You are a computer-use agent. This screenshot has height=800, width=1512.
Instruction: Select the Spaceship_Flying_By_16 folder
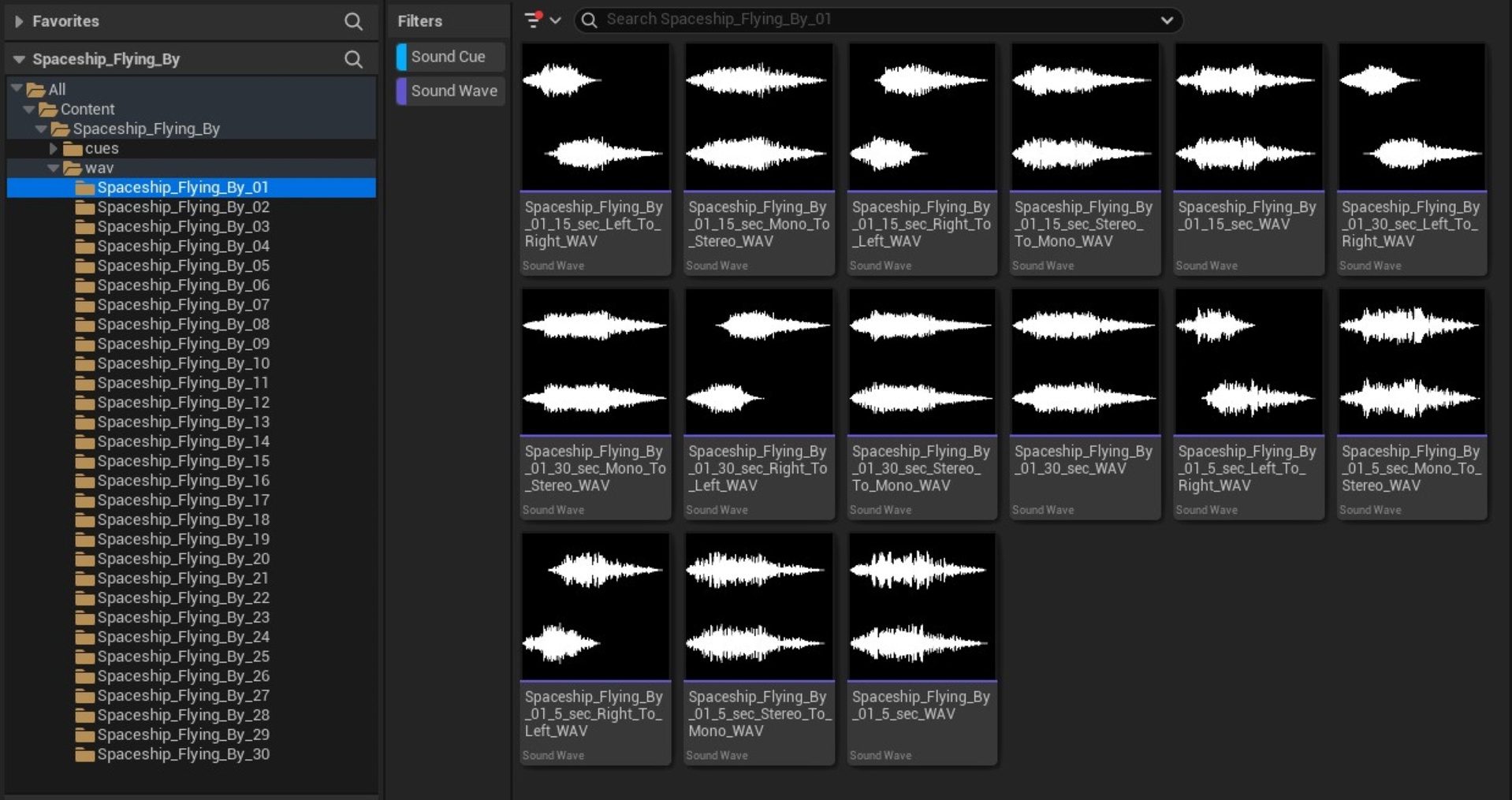[x=191, y=481]
